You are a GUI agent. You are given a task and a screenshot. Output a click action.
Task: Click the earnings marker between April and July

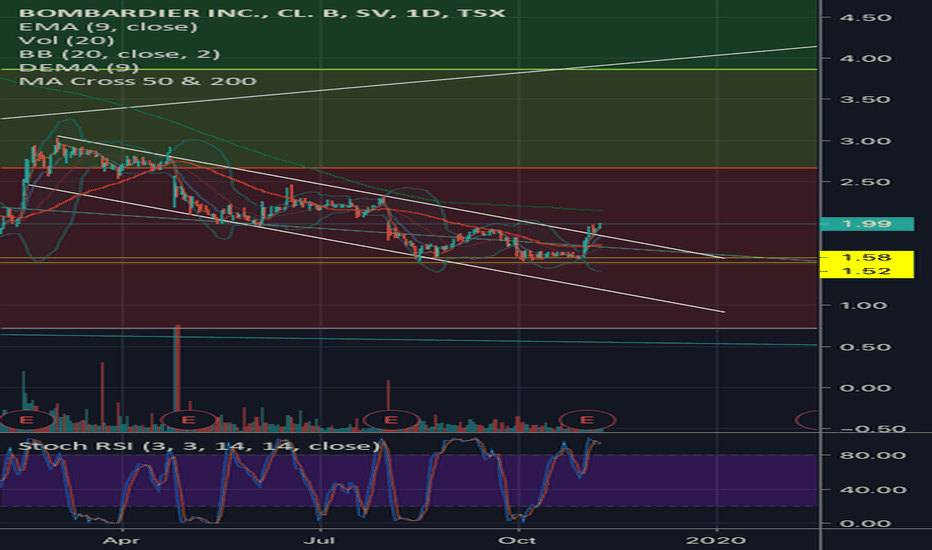click(188, 420)
